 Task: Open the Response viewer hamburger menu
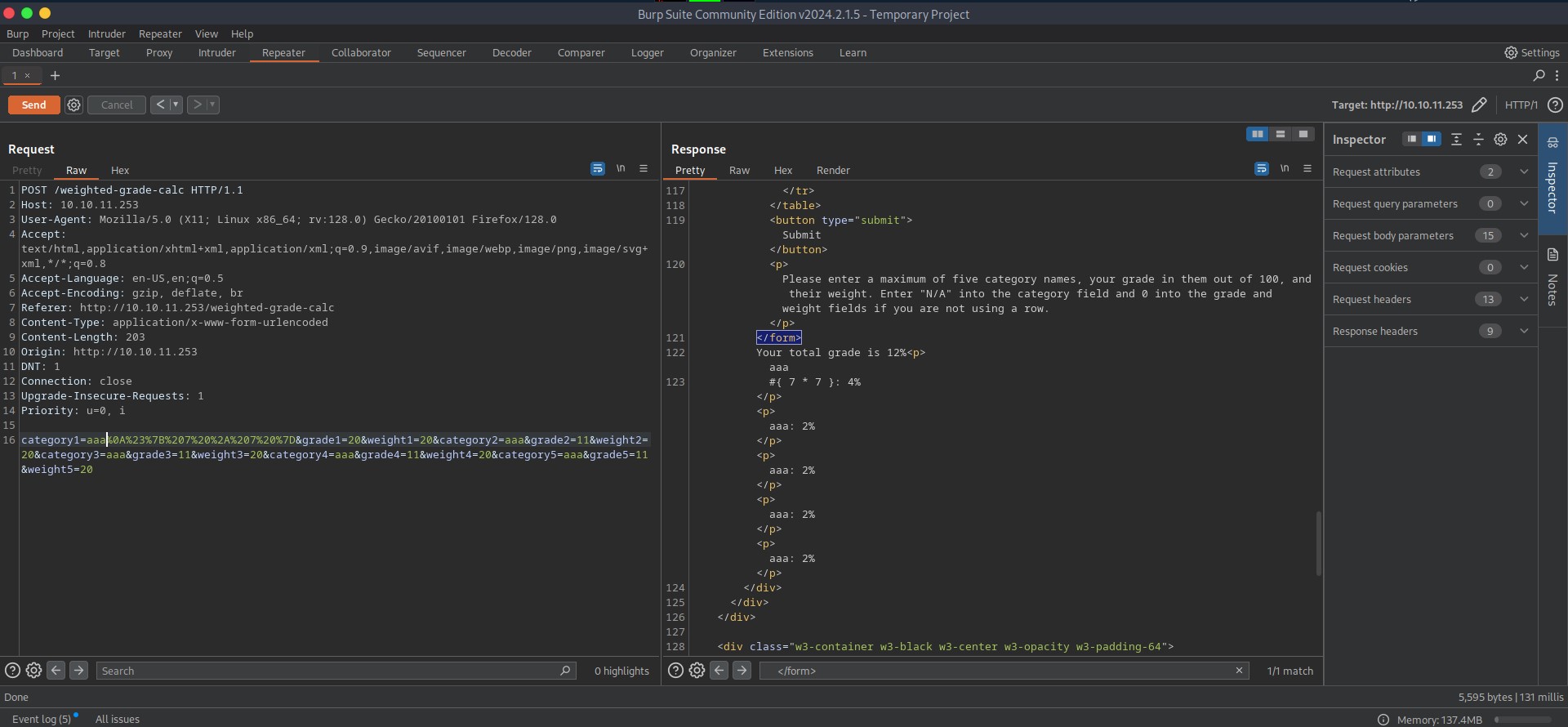[1307, 168]
